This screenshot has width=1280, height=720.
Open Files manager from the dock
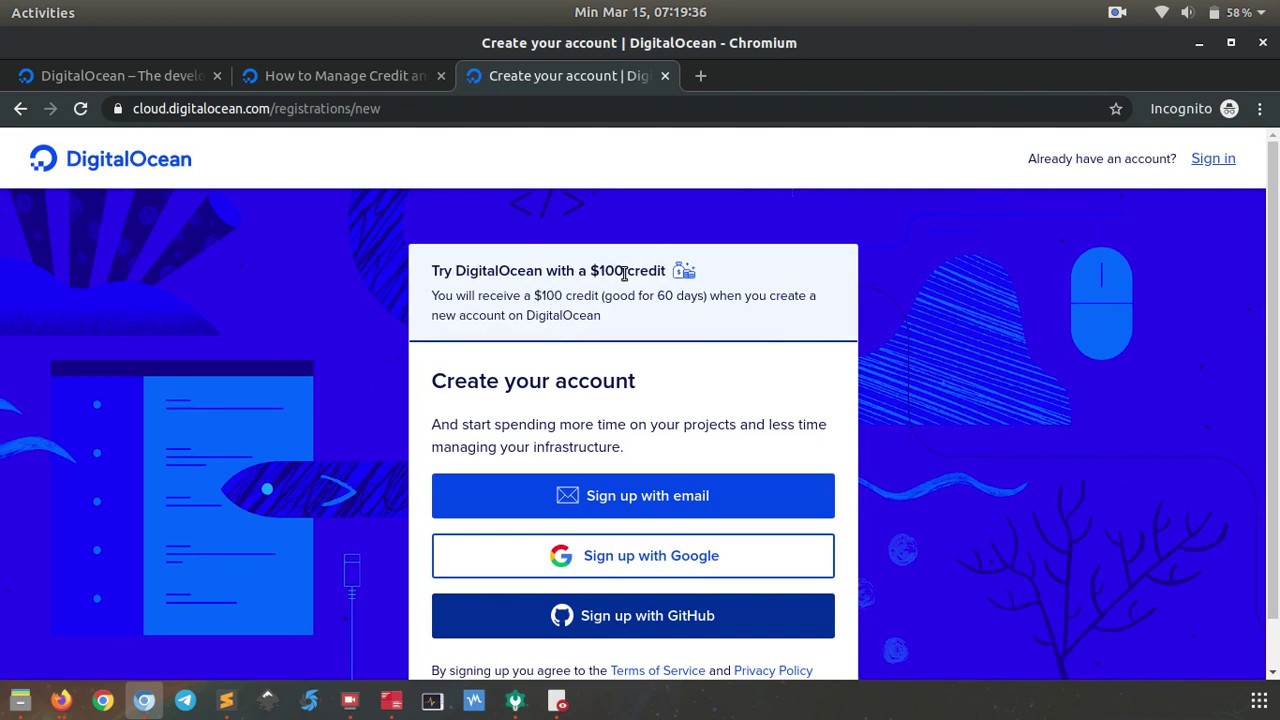[21, 701]
